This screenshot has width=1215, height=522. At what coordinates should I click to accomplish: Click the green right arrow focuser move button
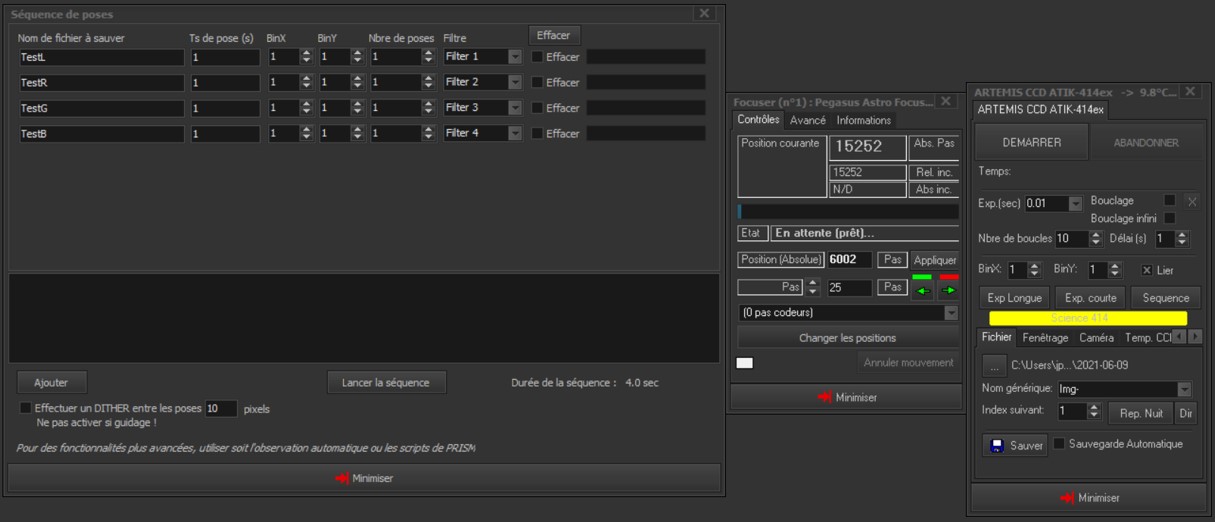948,291
